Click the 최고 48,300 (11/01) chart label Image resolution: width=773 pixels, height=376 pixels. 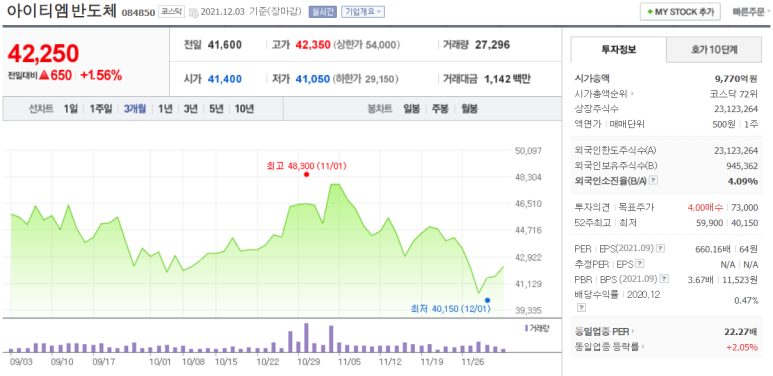click(x=306, y=166)
